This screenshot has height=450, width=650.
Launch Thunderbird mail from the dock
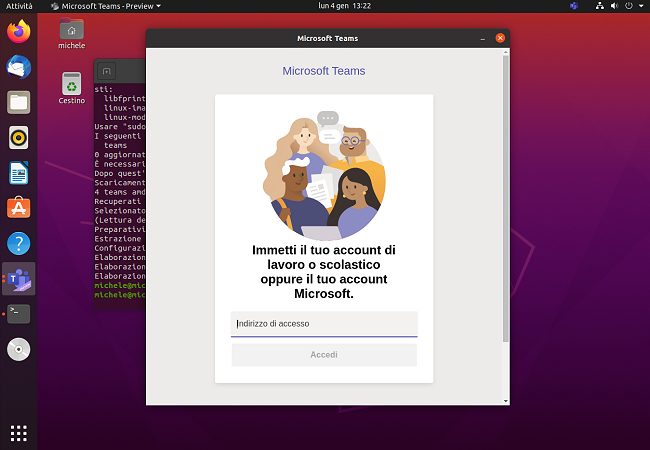pos(19,67)
